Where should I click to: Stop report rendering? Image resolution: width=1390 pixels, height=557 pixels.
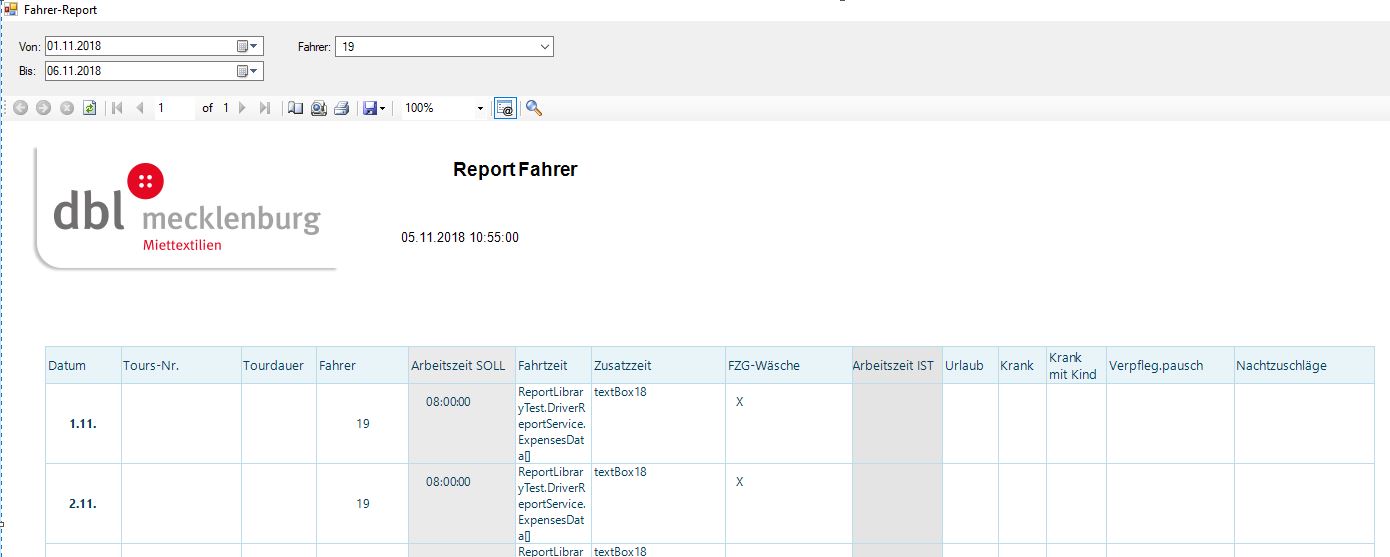[x=67, y=108]
